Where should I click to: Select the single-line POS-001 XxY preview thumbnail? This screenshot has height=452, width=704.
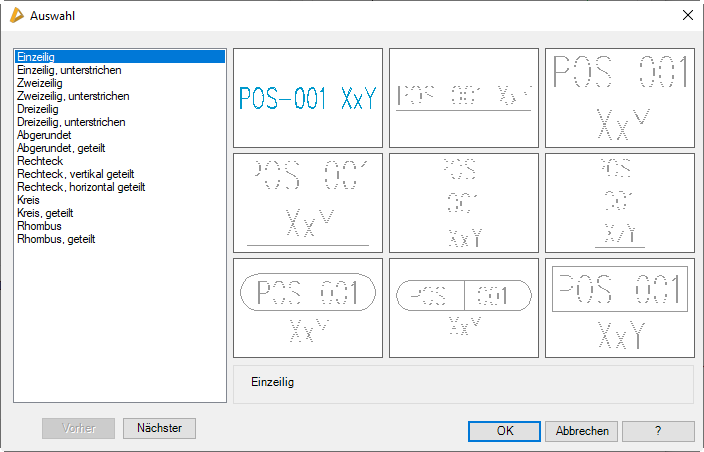308,97
